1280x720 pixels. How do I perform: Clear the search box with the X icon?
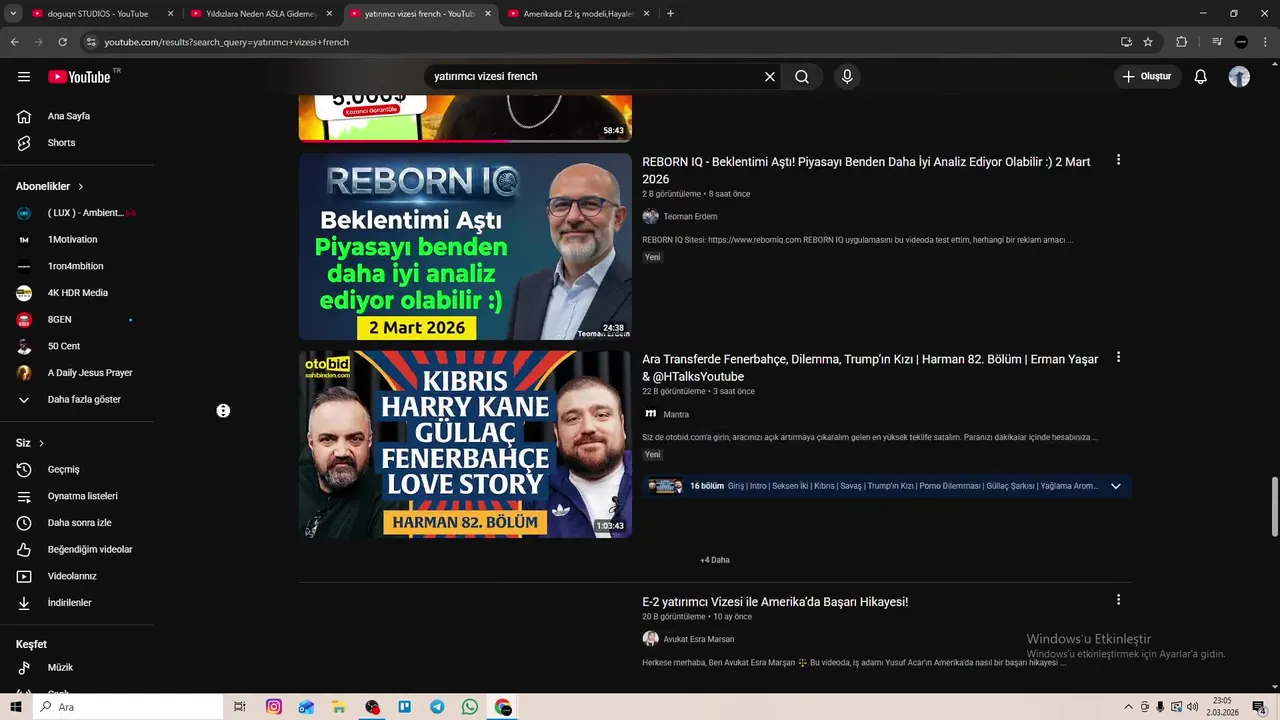[x=770, y=77]
